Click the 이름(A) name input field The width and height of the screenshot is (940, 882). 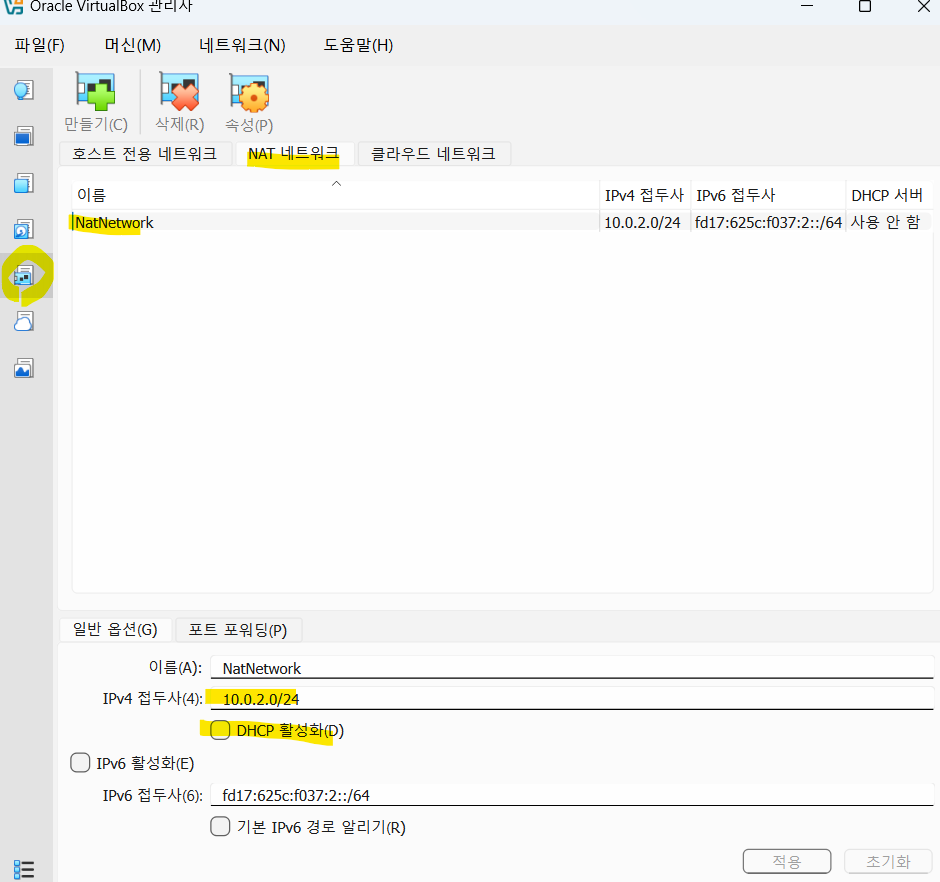point(572,668)
